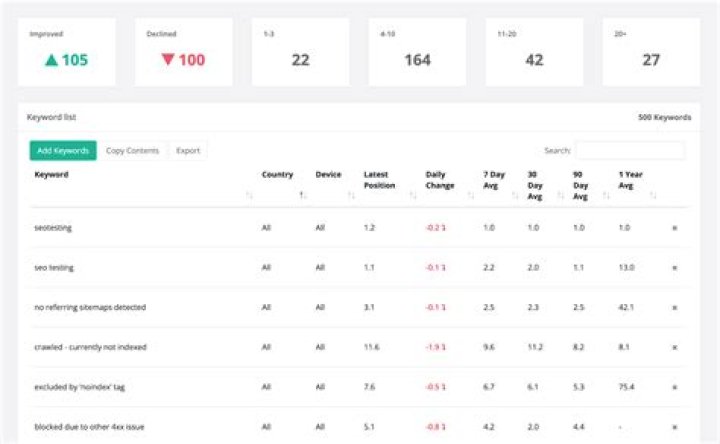Sort by Country column arrows icon

point(302,196)
